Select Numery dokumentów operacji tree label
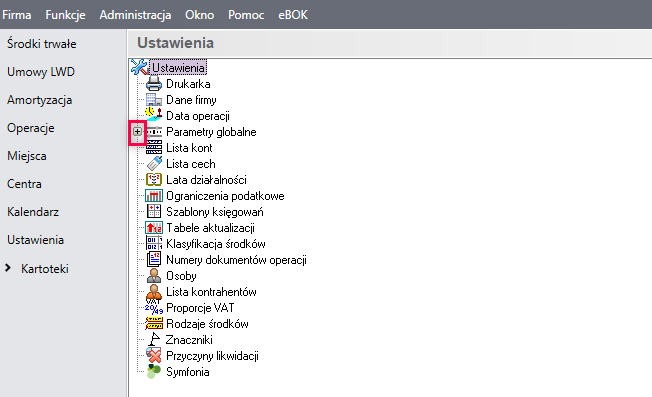The image size is (652, 397). pos(237,260)
